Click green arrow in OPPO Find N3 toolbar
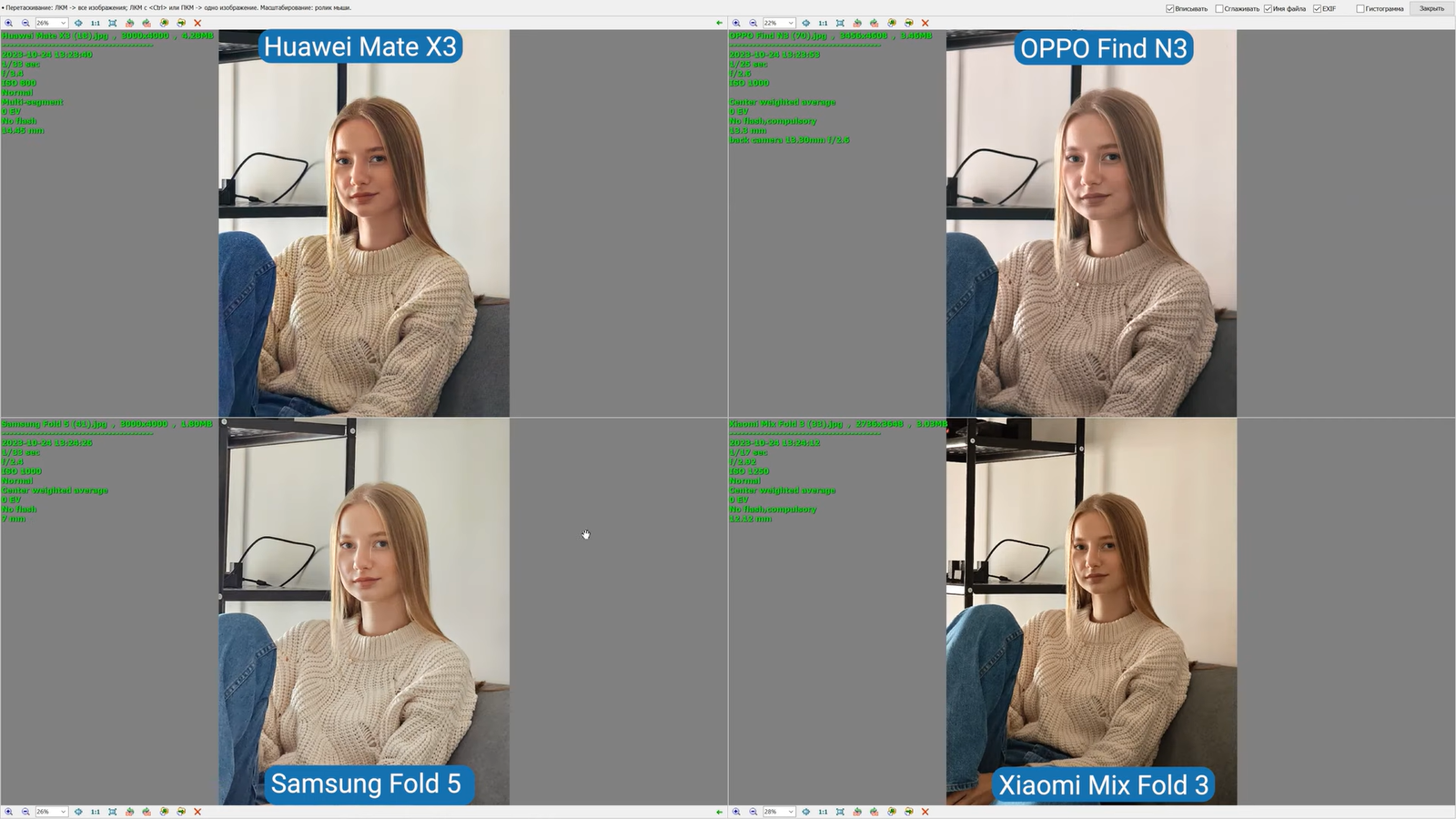The width and height of the screenshot is (1456, 819). tap(719, 23)
